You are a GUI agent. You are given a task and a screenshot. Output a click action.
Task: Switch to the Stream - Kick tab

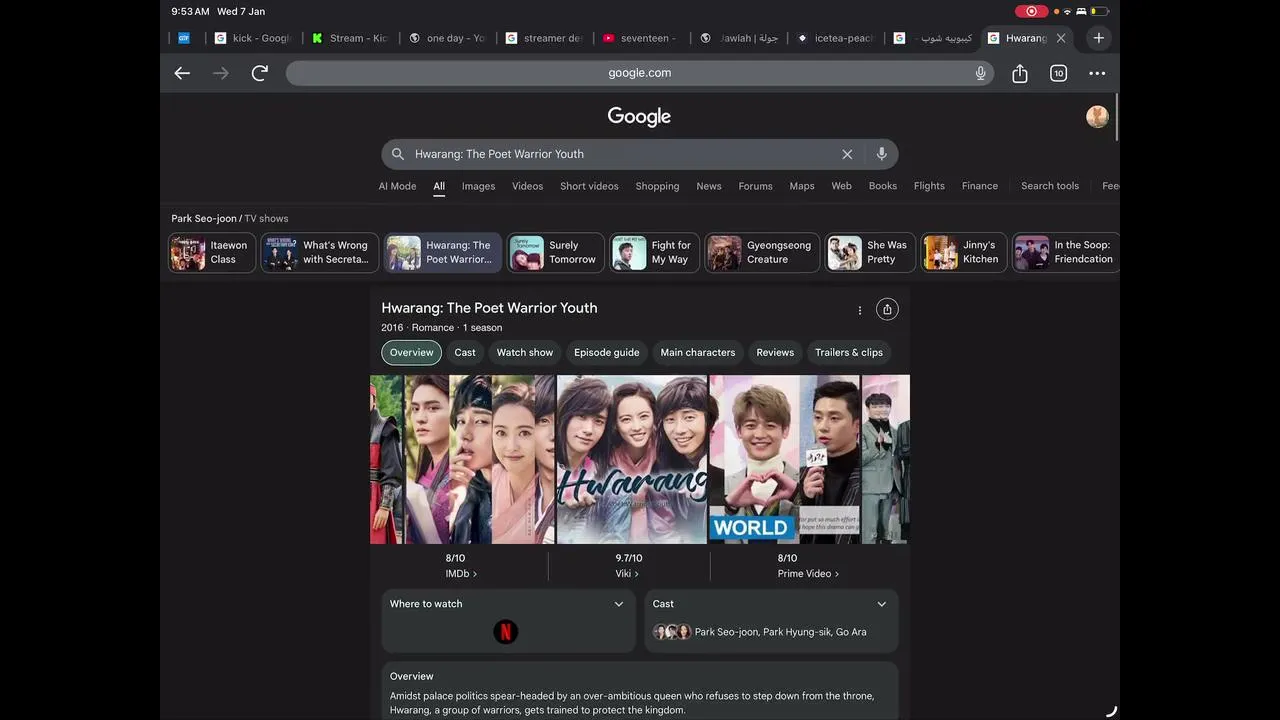coord(350,38)
